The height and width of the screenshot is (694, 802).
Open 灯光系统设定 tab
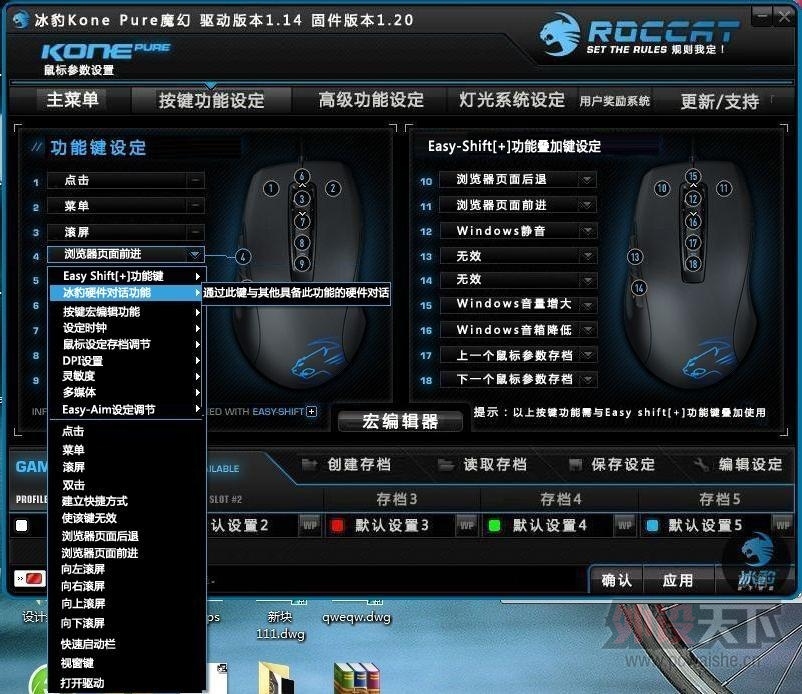(511, 100)
